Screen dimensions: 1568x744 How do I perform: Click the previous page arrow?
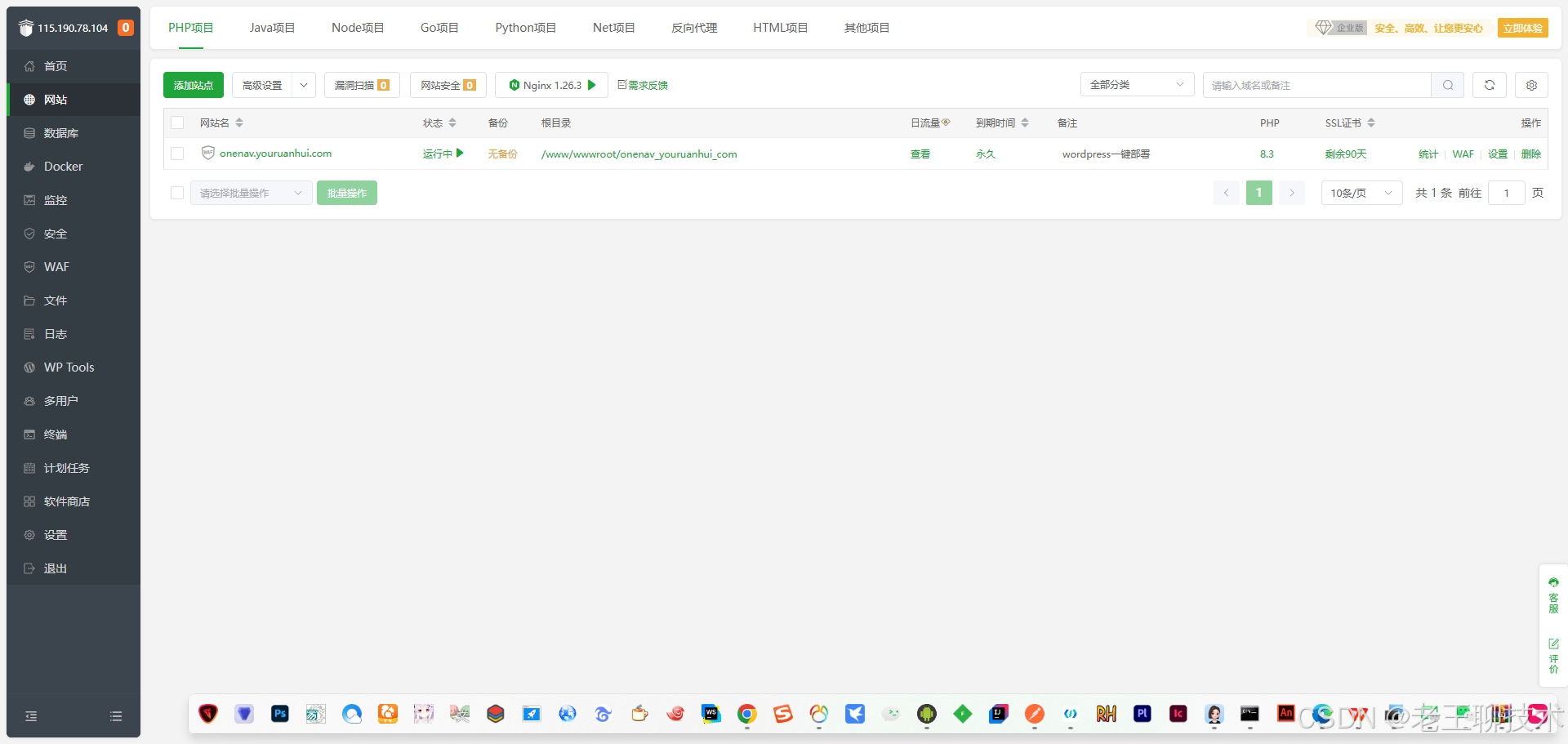(x=1226, y=193)
